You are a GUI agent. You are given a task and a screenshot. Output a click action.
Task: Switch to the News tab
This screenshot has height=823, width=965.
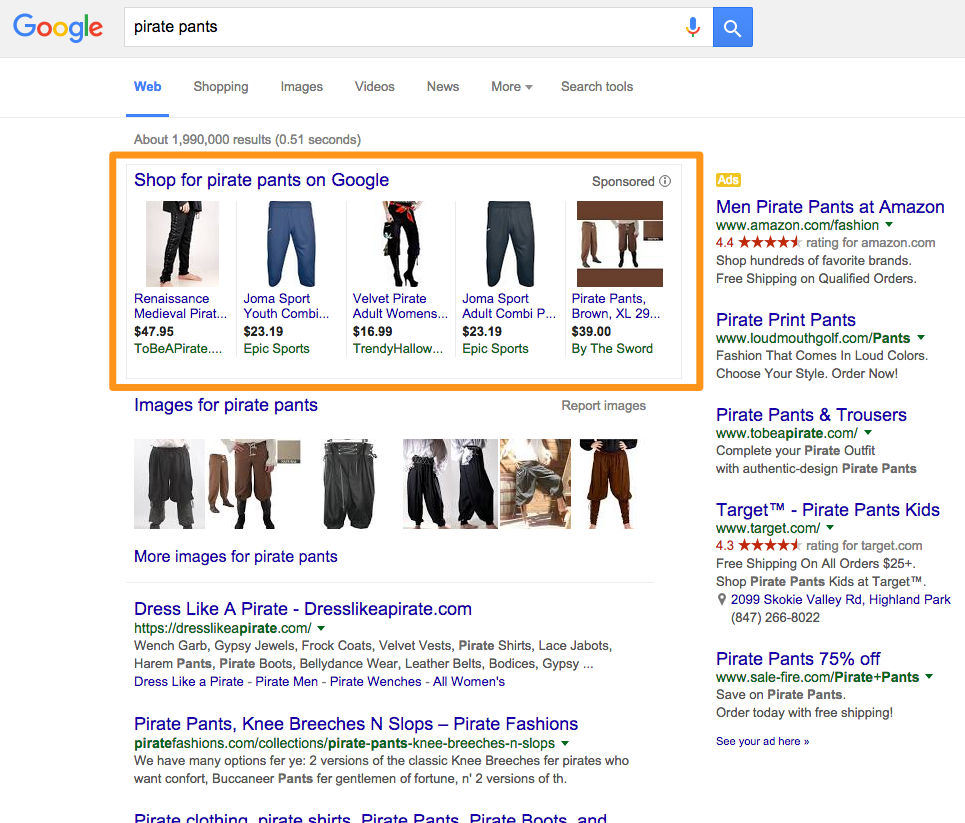pyautogui.click(x=443, y=87)
